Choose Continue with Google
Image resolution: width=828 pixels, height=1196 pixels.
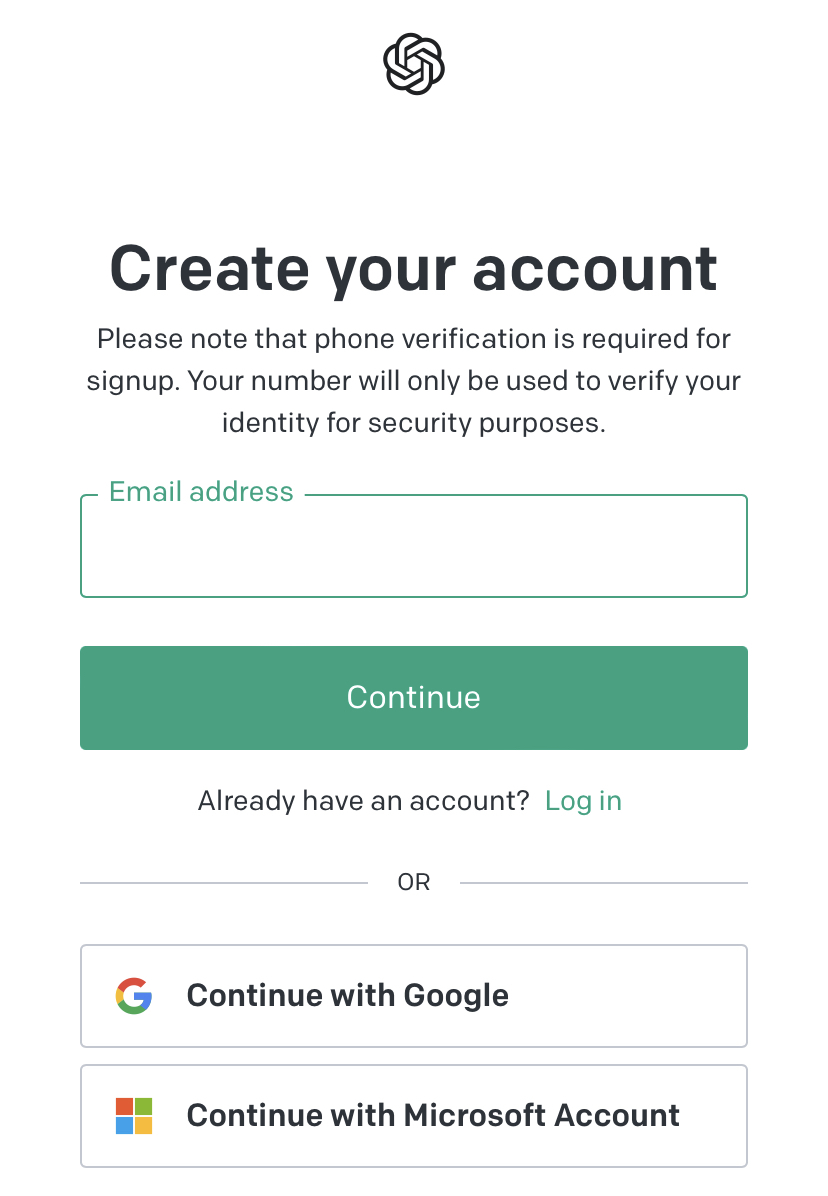[x=413, y=996]
